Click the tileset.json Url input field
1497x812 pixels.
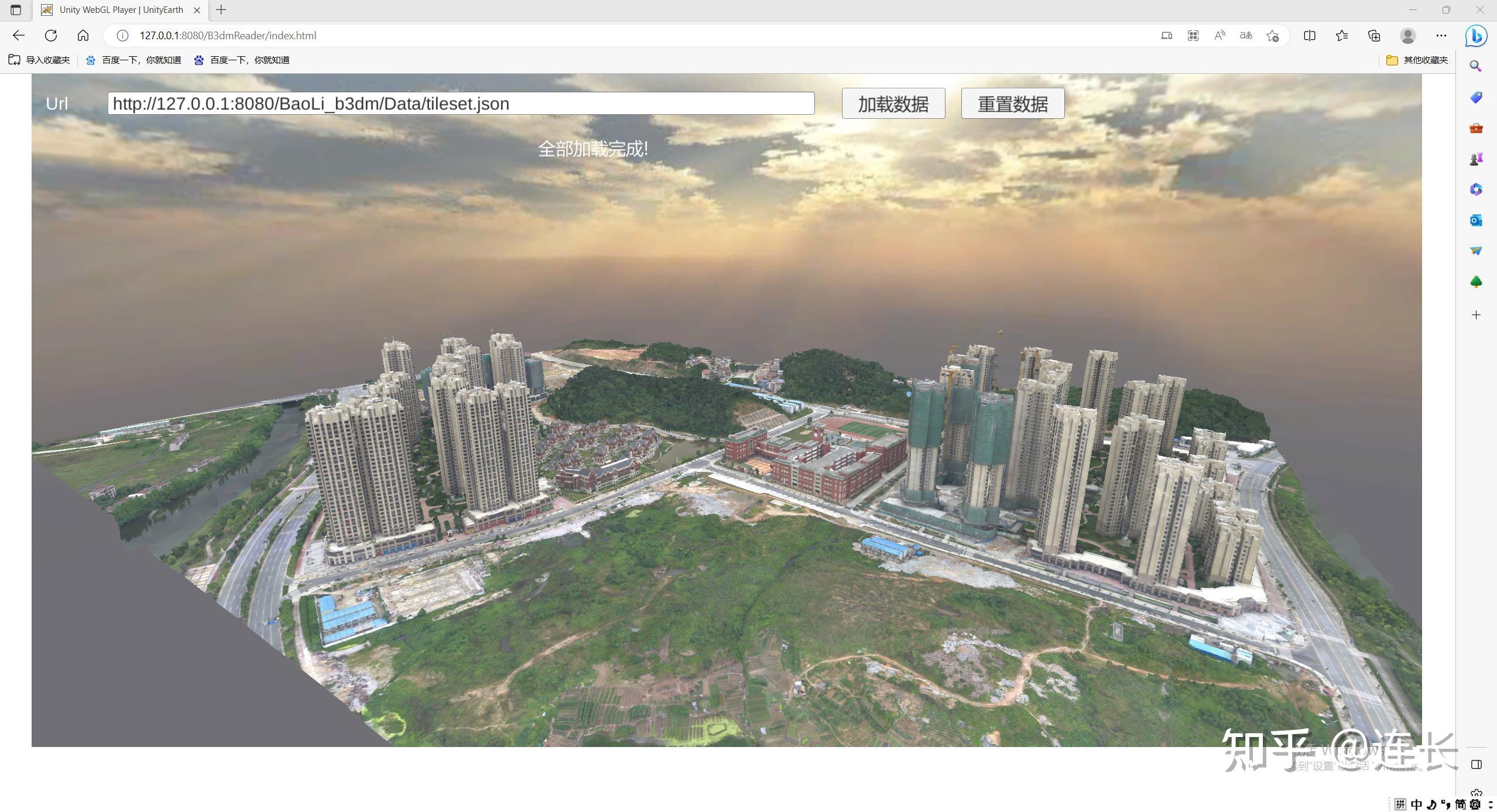pos(460,103)
